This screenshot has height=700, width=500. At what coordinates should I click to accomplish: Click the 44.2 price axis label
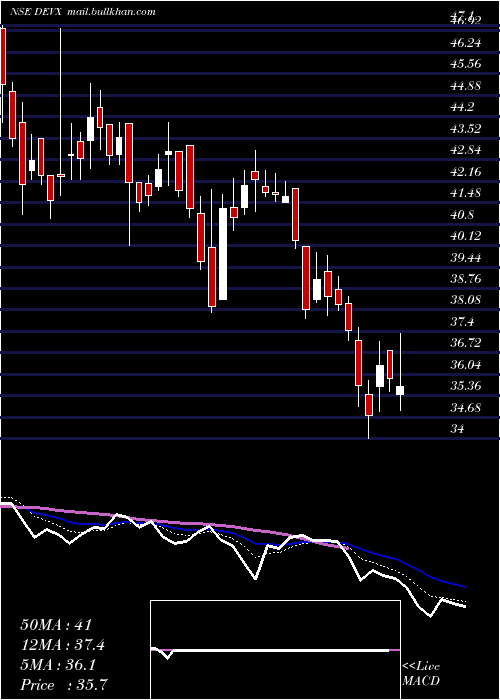[460, 107]
